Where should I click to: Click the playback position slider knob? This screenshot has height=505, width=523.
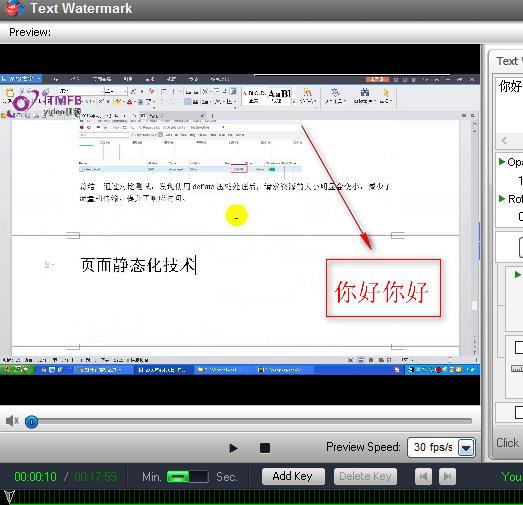[31, 422]
